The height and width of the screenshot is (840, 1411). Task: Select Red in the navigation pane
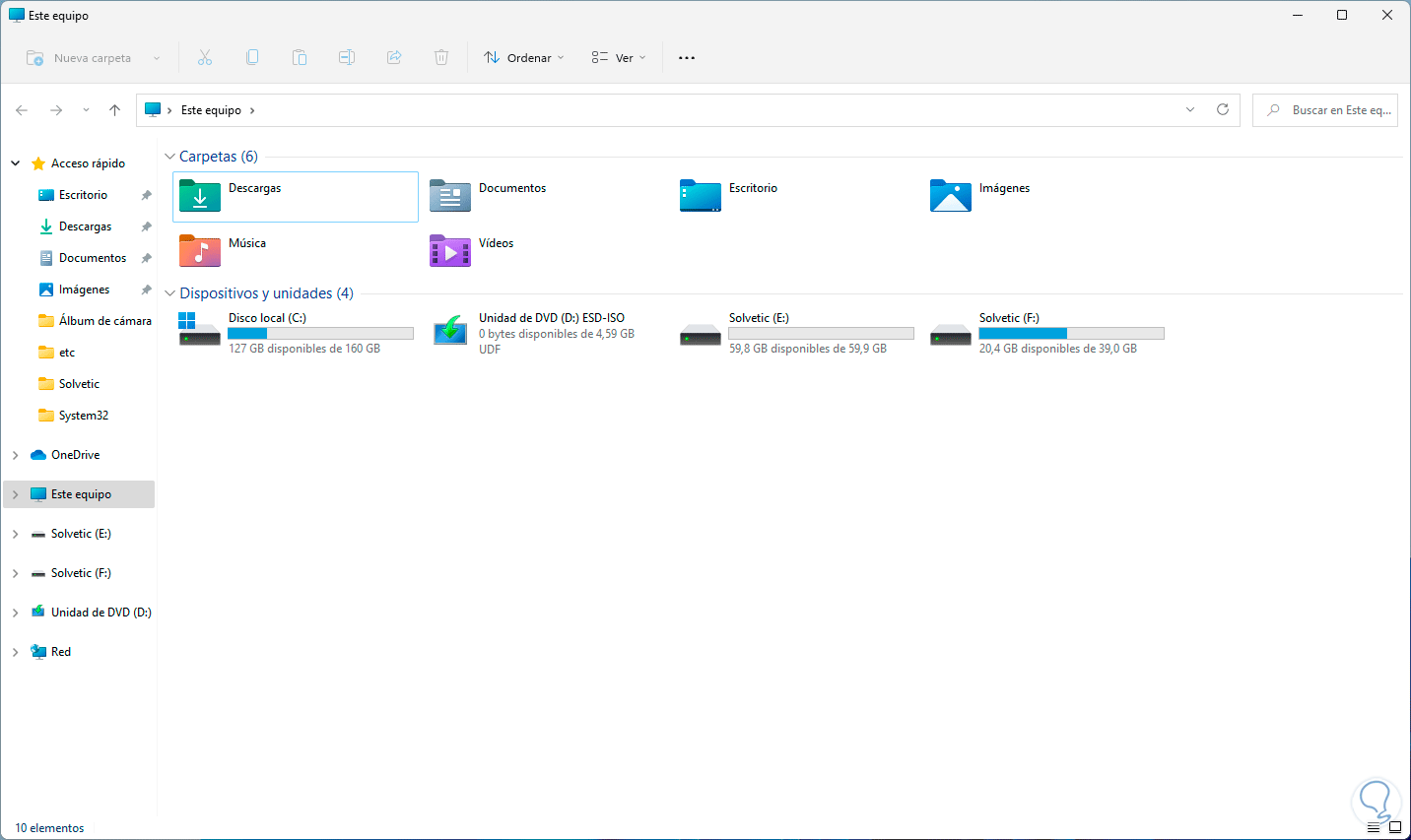(x=61, y=652)
